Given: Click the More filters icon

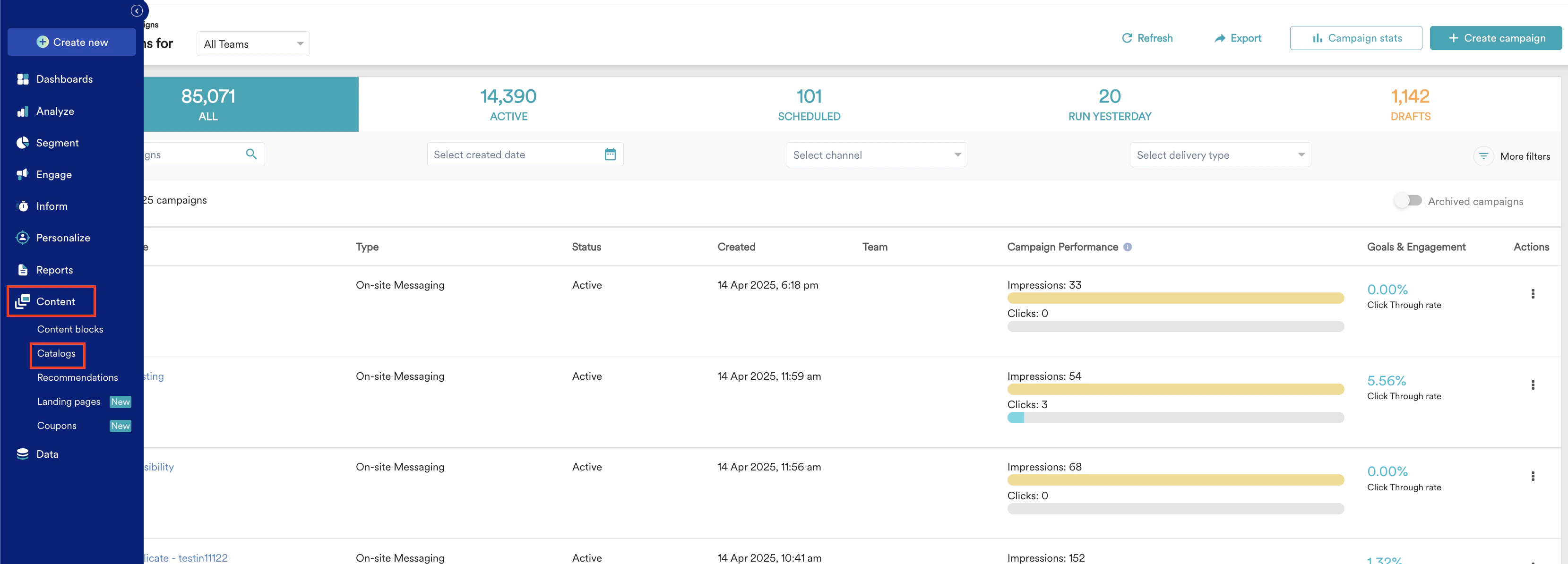Looking at the screenshot, I should [x=1483, y=156].
